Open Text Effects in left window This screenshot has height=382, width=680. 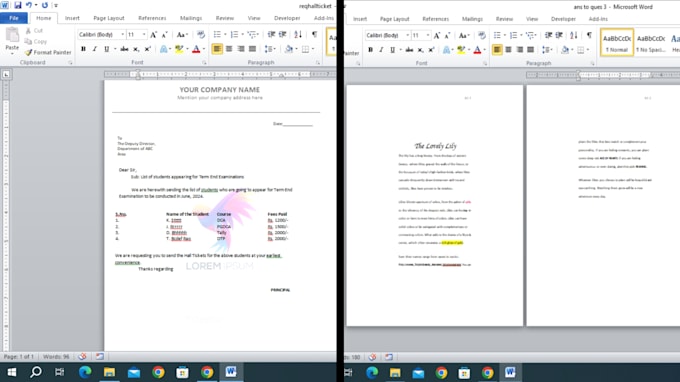(163, 49)
